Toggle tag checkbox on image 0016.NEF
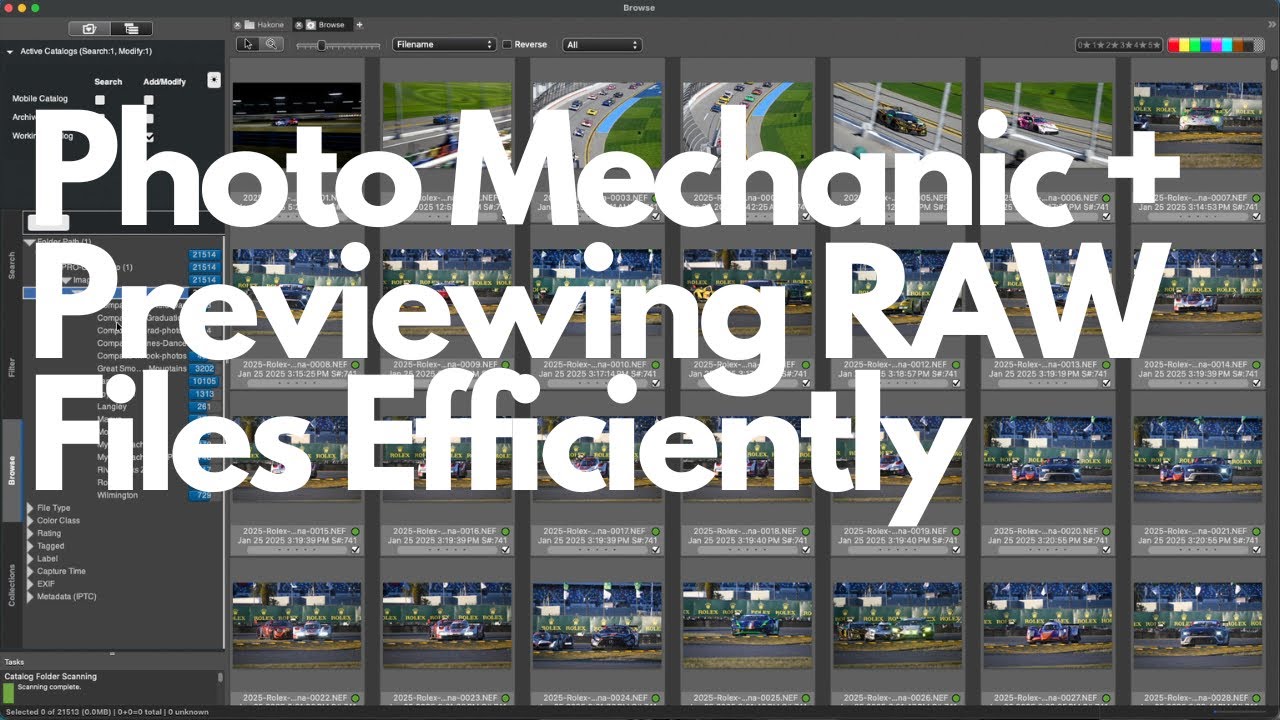 point(506,549)
